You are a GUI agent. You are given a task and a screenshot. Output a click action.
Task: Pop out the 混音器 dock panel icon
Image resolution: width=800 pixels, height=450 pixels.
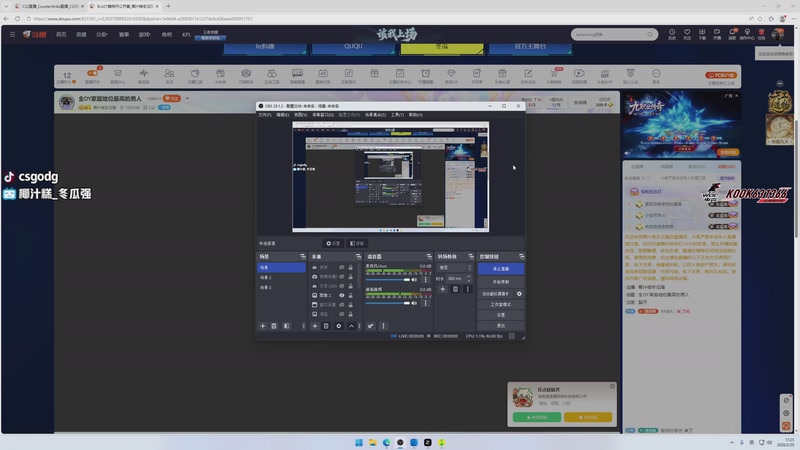pyautogui.click(x=429, y=257)
